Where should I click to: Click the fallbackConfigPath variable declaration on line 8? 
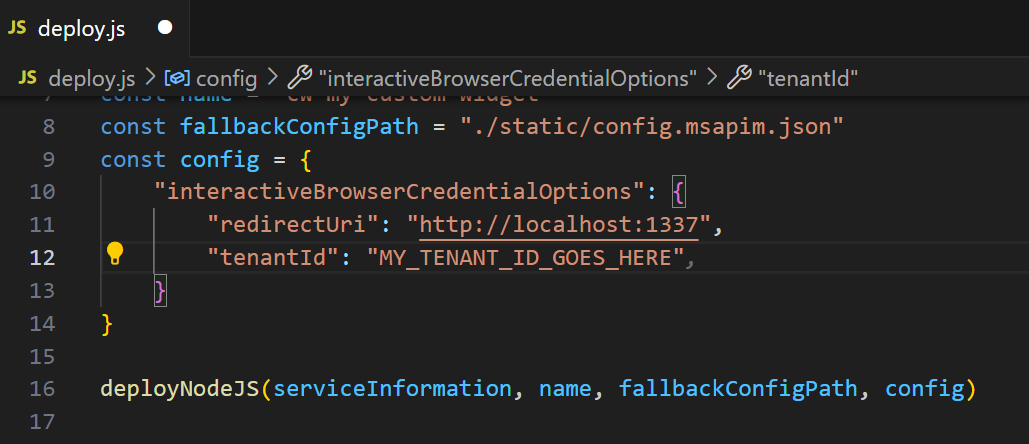tap(299, 126)
